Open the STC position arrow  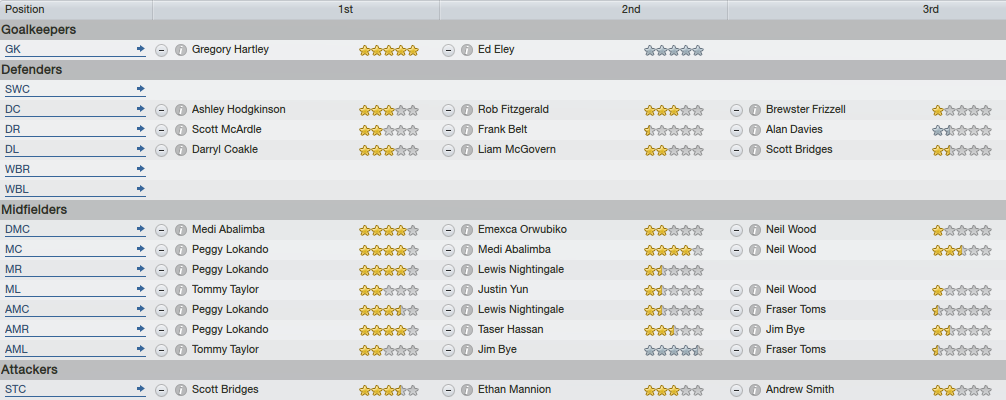point(141,388)
